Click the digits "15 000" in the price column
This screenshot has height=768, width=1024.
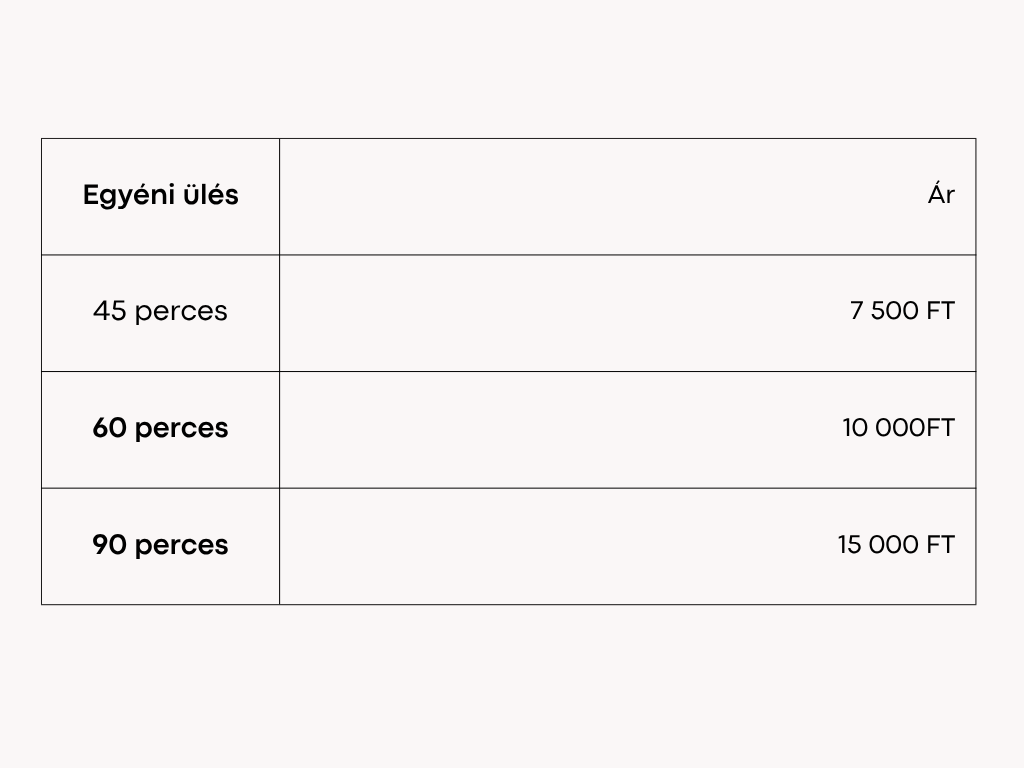[878, 545]
